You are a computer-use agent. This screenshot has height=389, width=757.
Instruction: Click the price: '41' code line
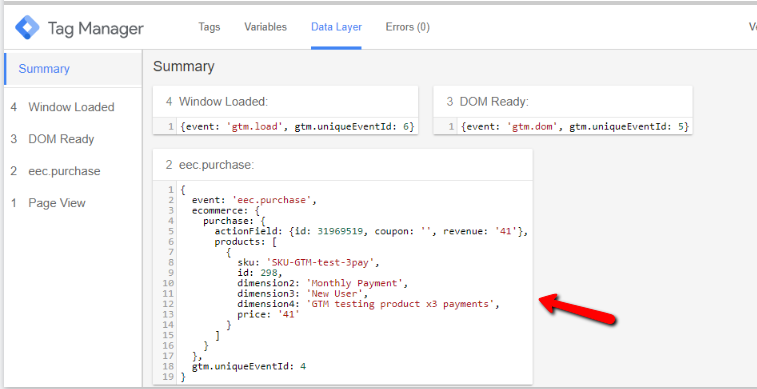[268, 315]
